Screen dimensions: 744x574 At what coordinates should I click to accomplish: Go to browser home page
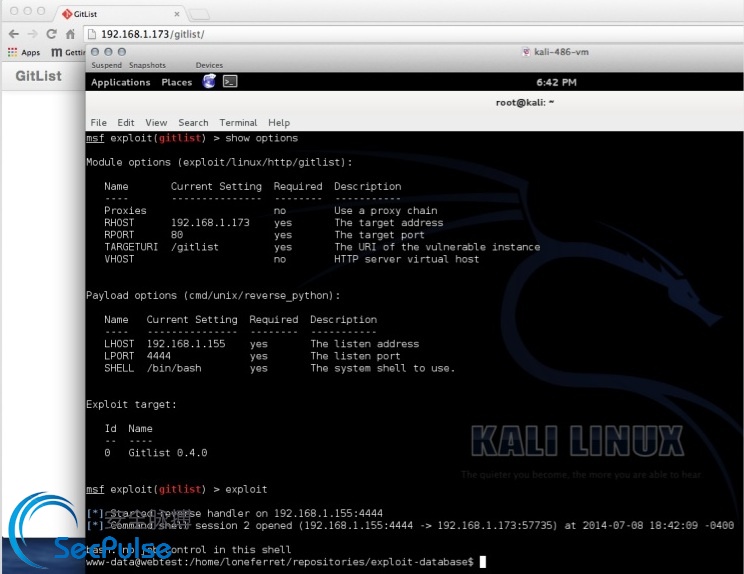point(70,34)
